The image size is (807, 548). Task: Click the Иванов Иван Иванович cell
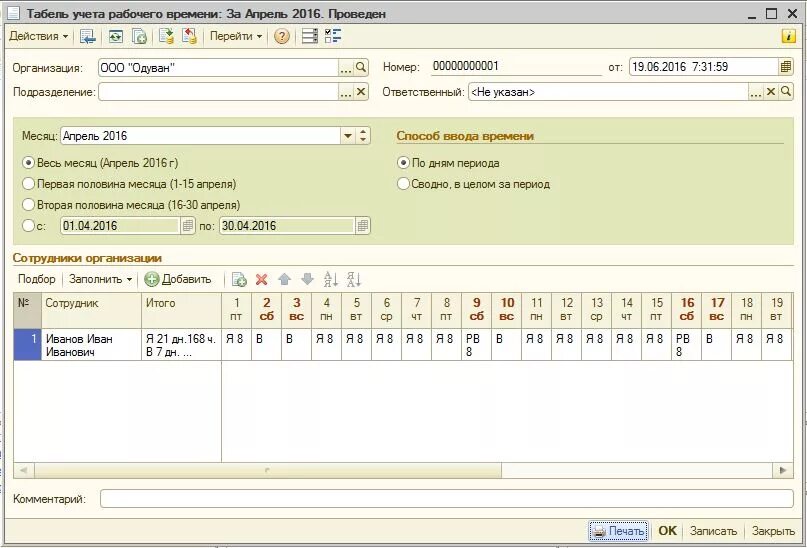(x=91, y=345)
